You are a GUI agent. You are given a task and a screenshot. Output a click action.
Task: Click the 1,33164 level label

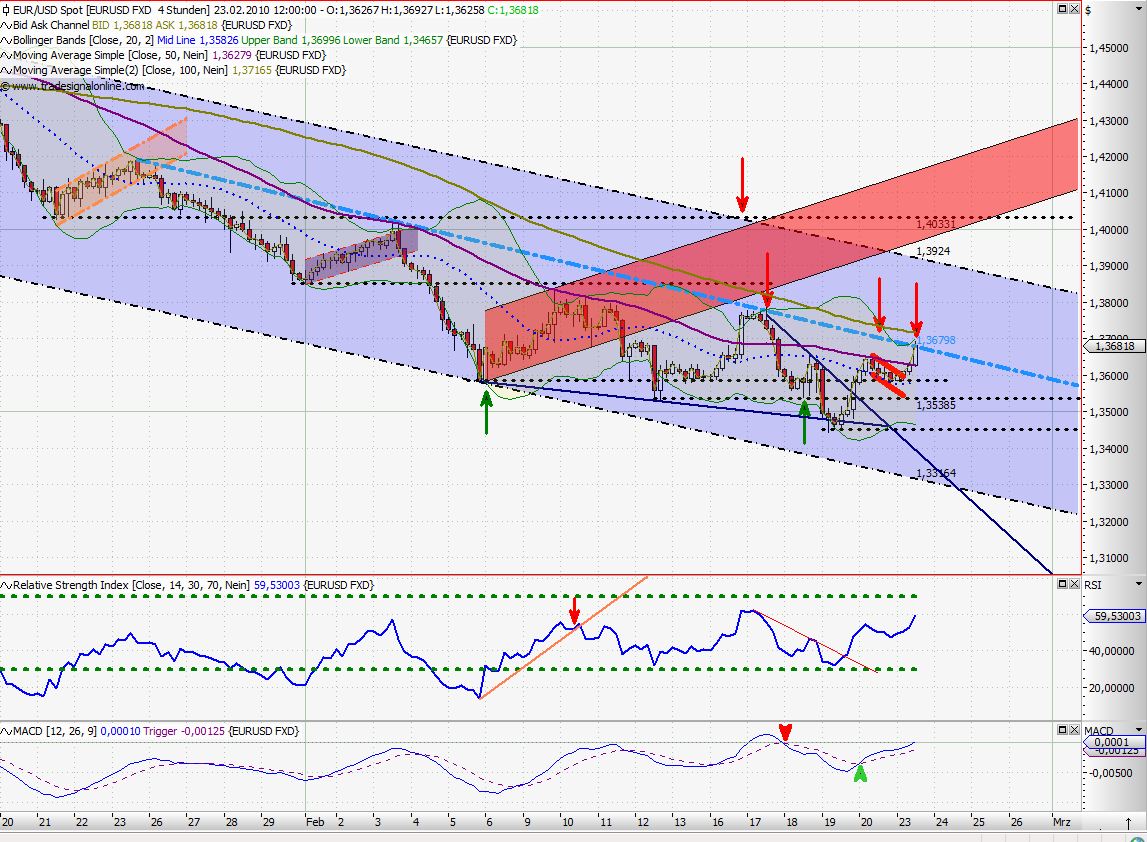936,473
